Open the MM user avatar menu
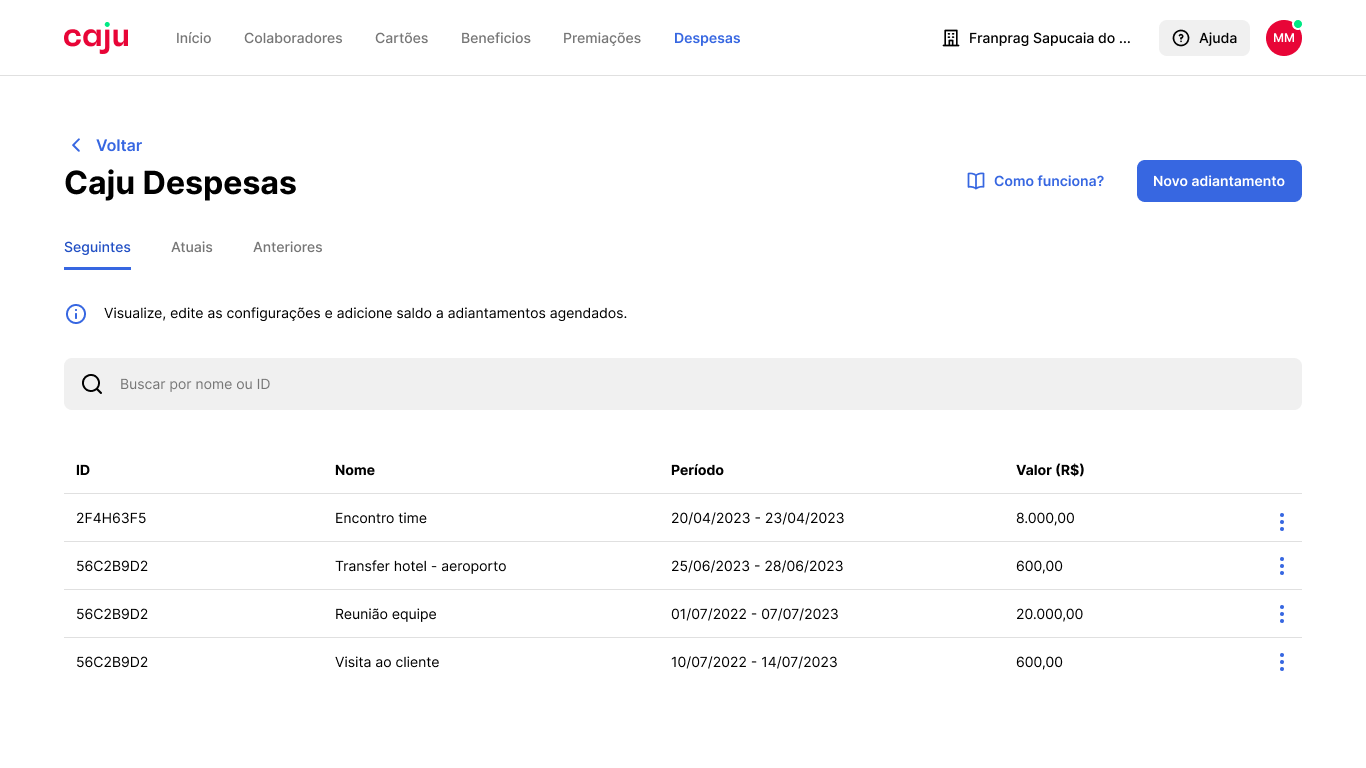The width and height of the screenshot is (1366, 768). click(1284, 38)
